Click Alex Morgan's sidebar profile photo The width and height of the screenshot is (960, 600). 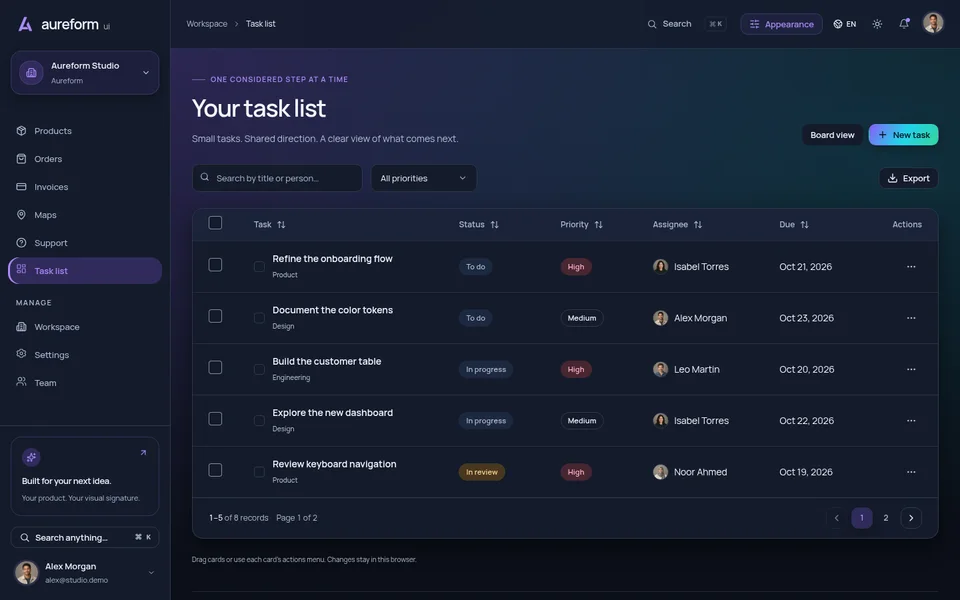pyautogui.click(x=26, y=573)
